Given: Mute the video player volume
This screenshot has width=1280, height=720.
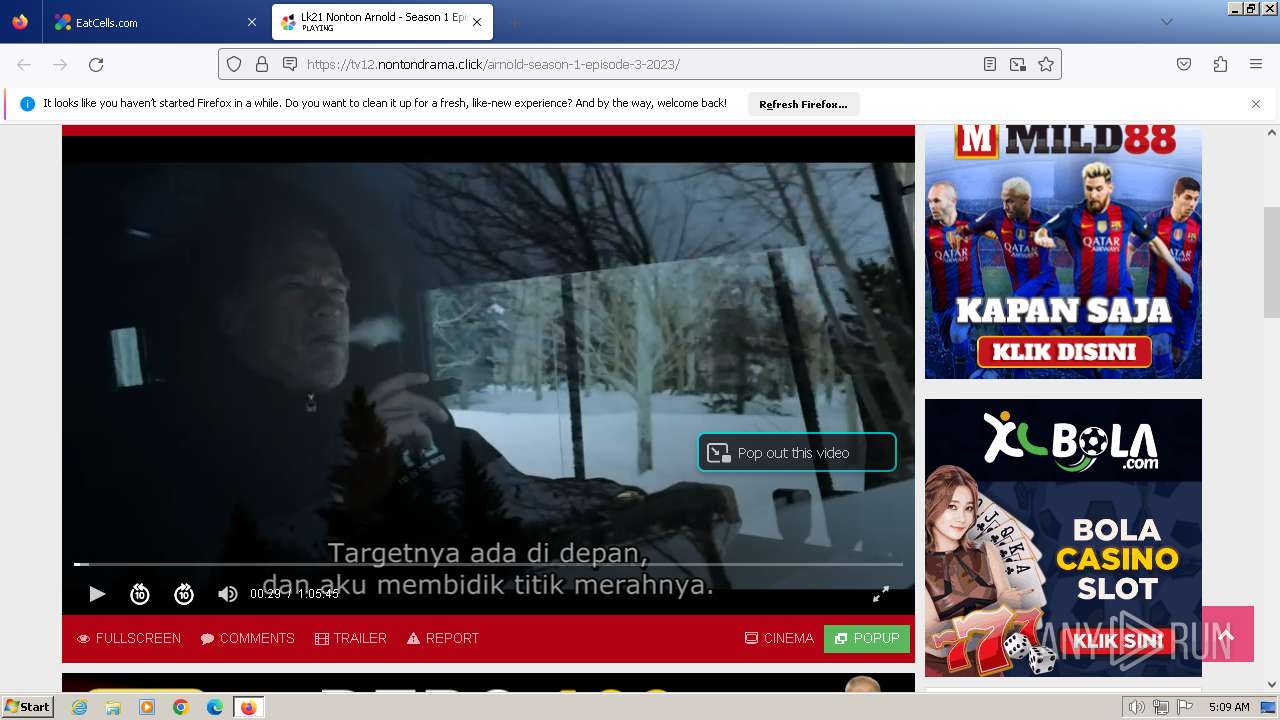Looking at the screenshot, I should 228,594.
